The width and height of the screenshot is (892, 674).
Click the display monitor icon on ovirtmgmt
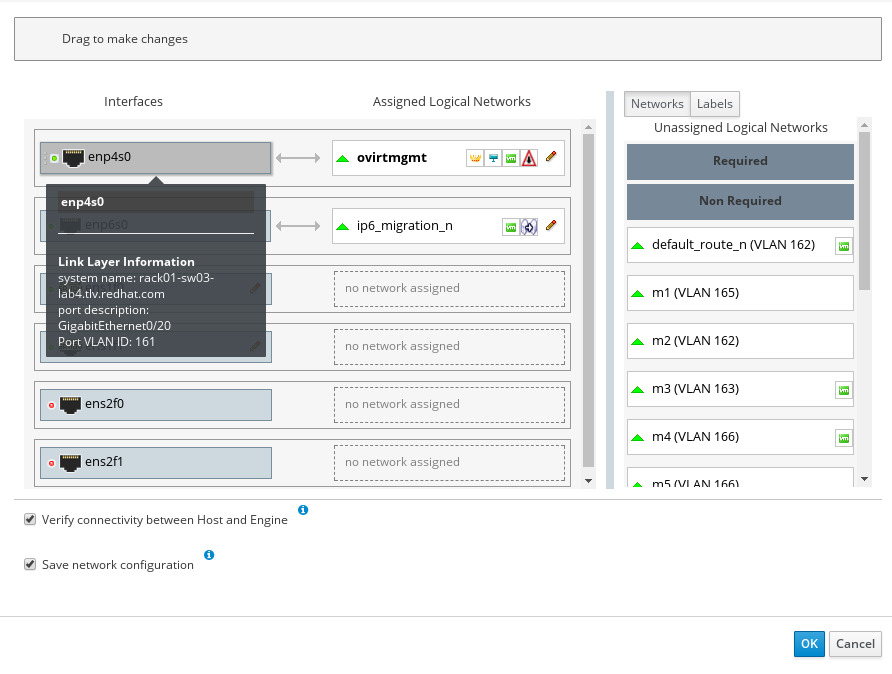[x=493, y=158]
